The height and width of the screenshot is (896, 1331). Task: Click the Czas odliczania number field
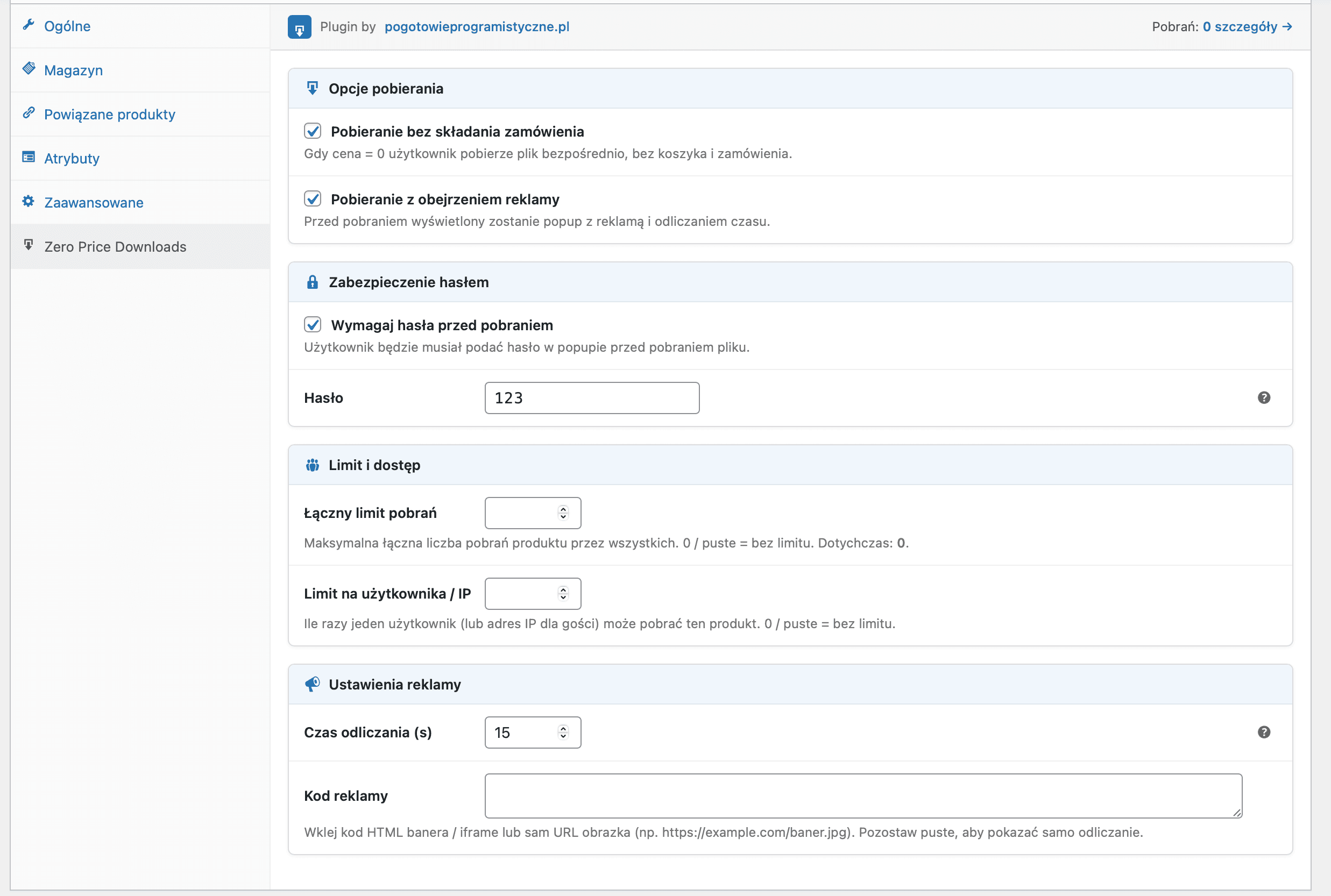pyautogui.click(x=533, y=732)
